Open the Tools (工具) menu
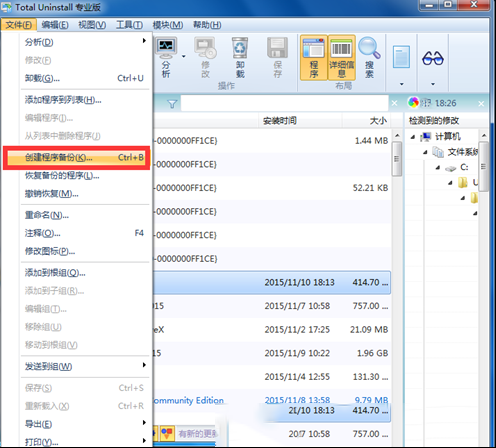This screenshot has height=448, width=496. (x=129, y=25)
